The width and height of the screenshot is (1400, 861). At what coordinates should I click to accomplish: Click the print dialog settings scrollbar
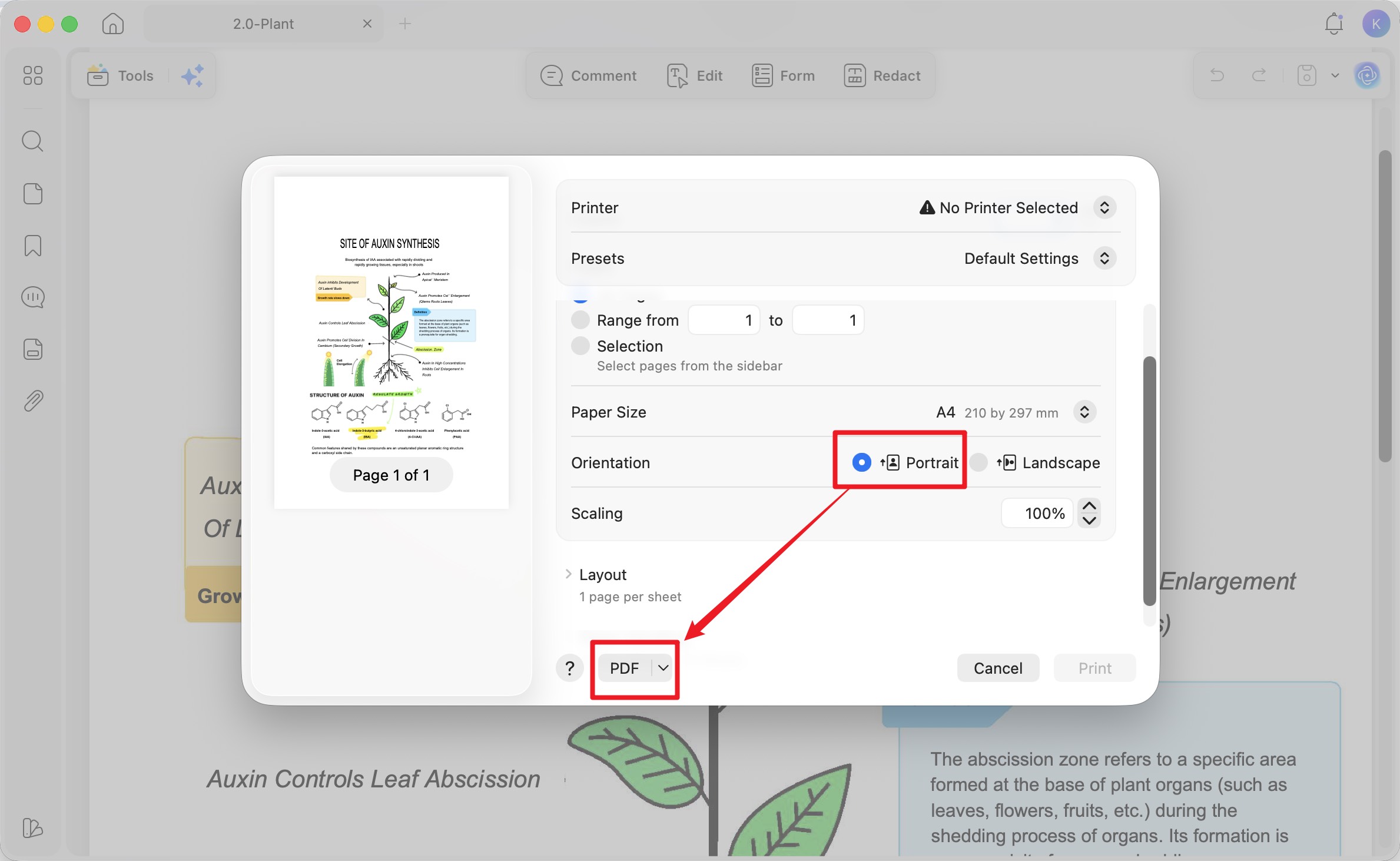click(1149, 481)
